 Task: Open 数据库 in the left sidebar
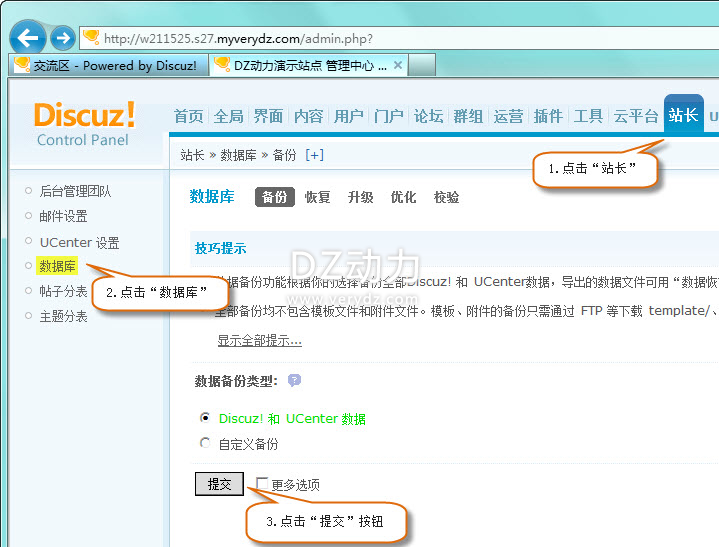57,266
